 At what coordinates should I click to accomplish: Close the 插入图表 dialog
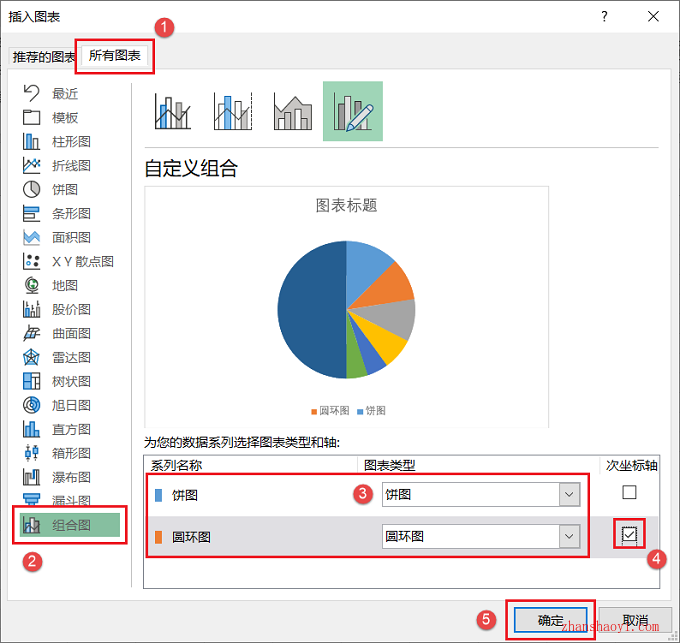(653, 16)
